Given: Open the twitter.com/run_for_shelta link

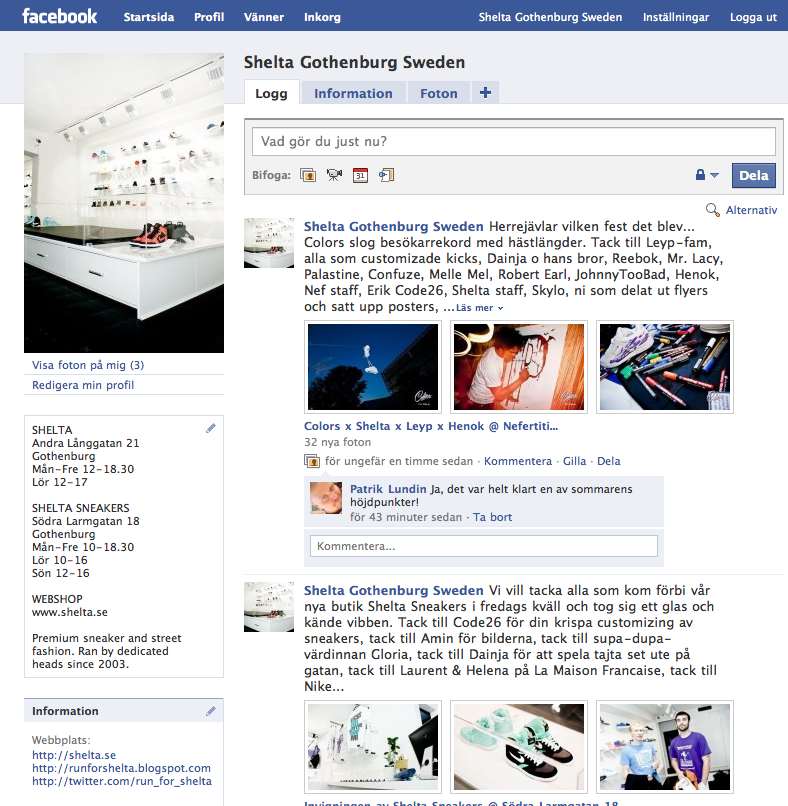Looking at the screenshot, I should (122, 781).
